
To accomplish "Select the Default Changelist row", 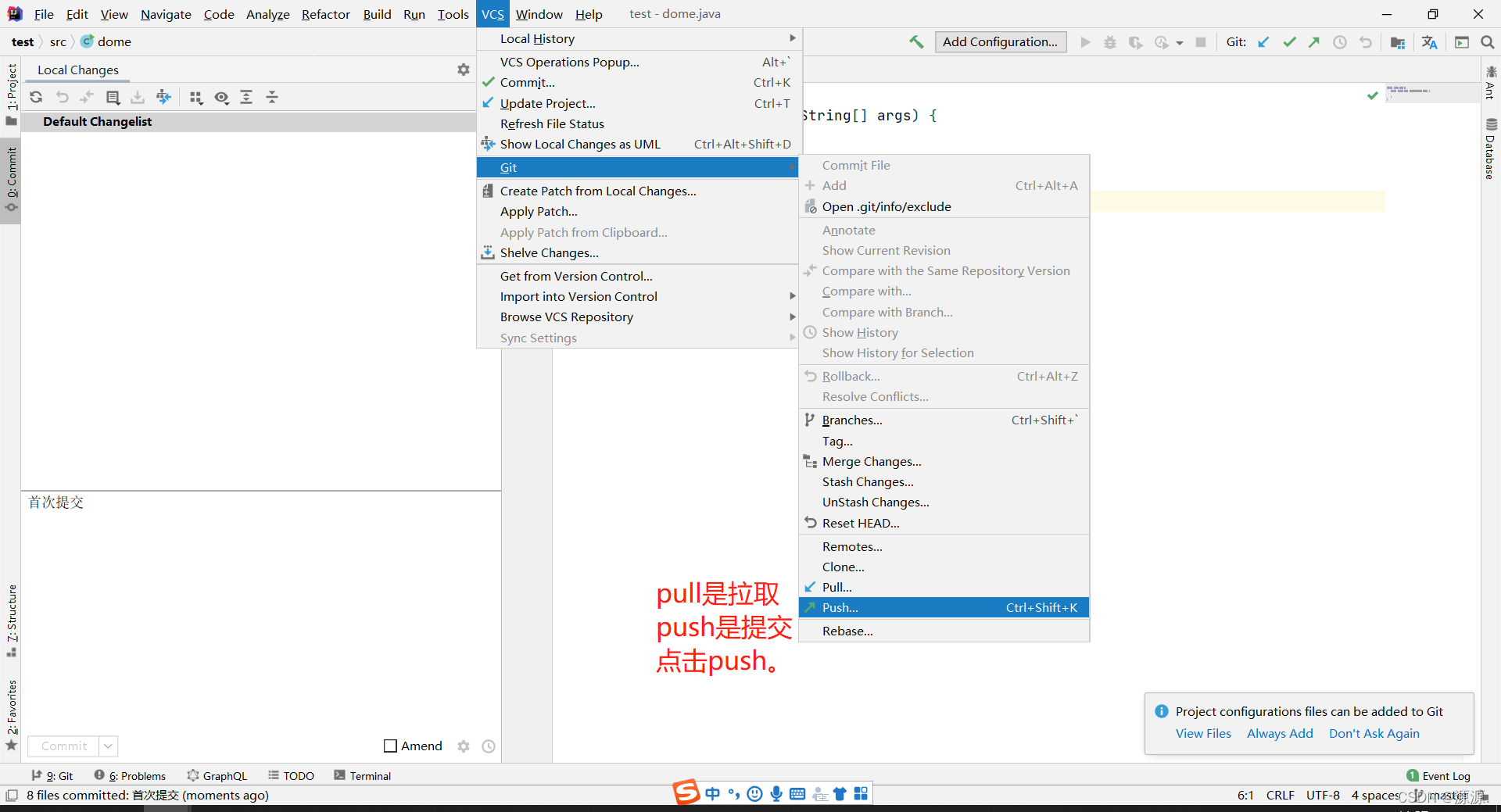I will pyautogui.click(x=249, y=121).
